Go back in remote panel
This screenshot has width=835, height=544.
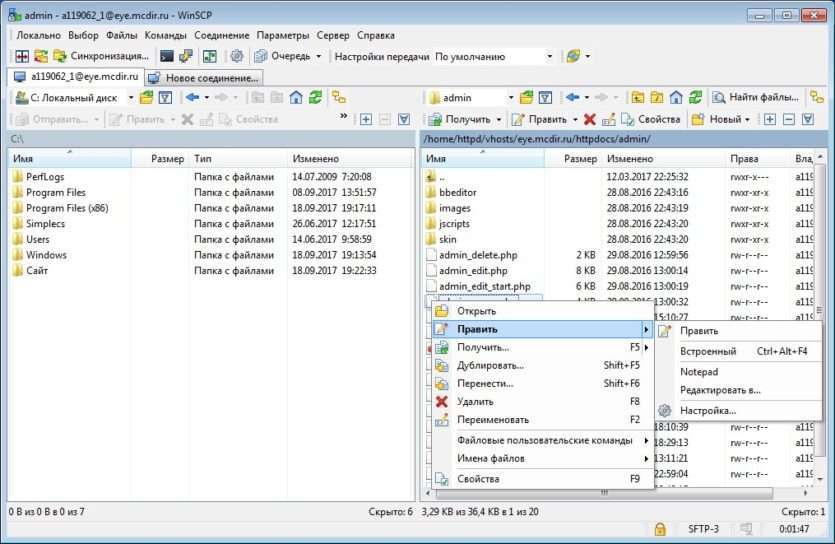[x=572, y=97]
